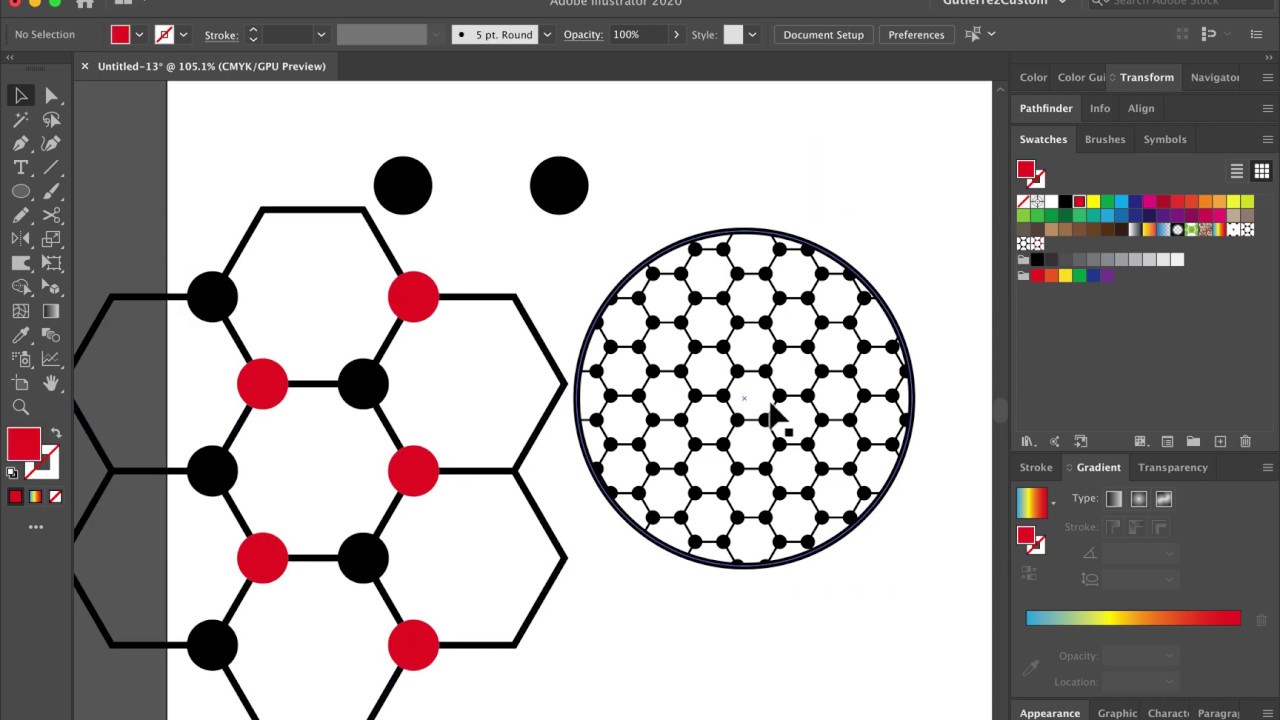1280x720 pixels.
Task: Select the Line Segment tool
Action: tap(51, 168)
